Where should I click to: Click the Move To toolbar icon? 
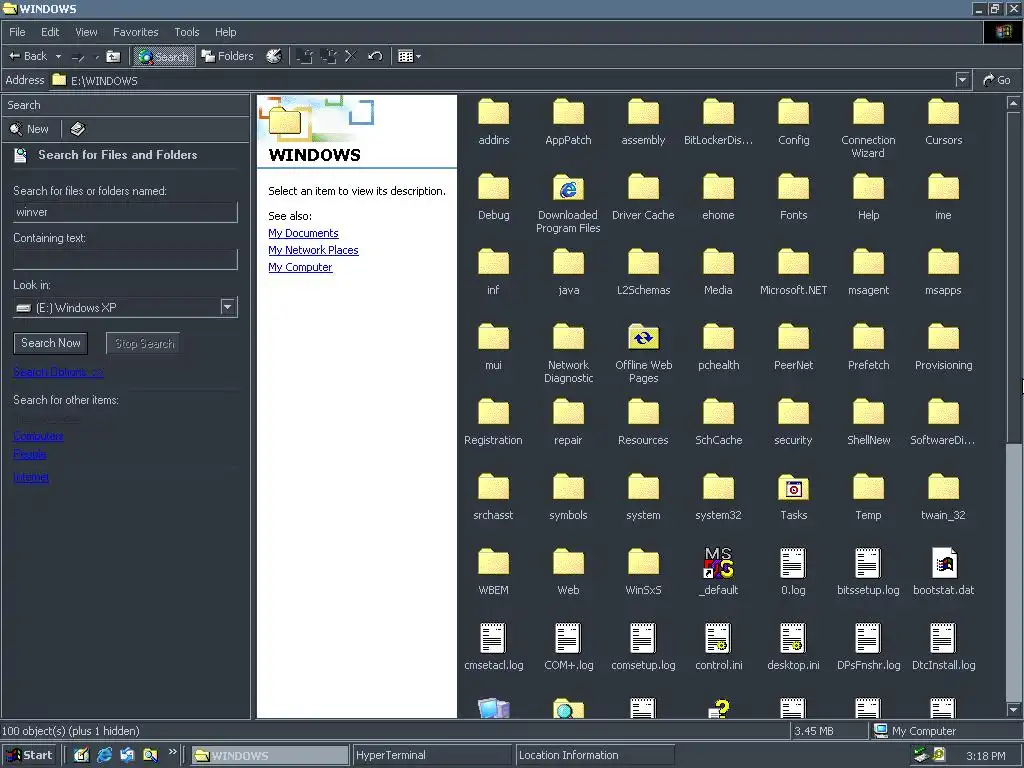click(x=304, y=56)
